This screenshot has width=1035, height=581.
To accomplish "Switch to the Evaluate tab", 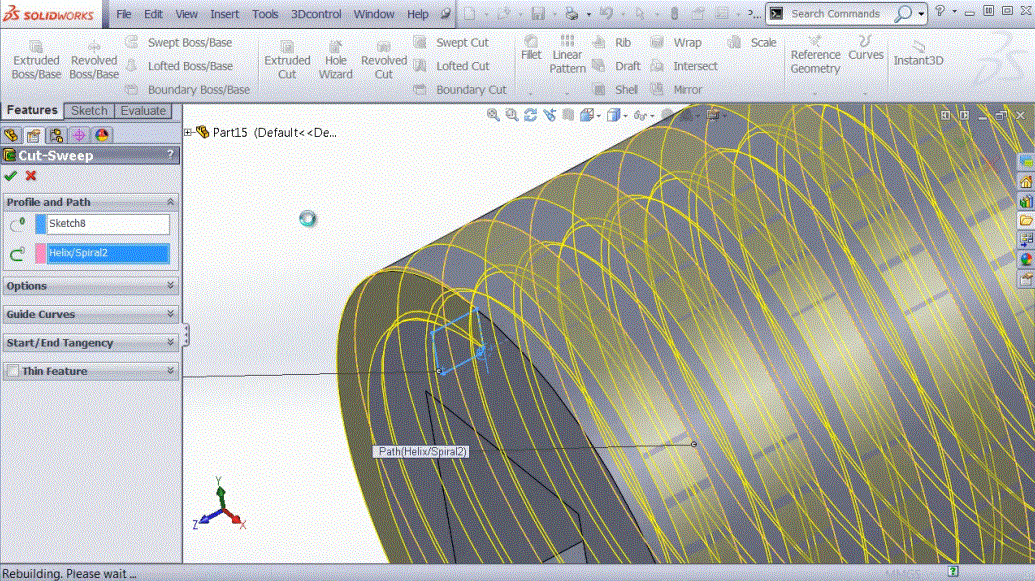I will 143,111.
